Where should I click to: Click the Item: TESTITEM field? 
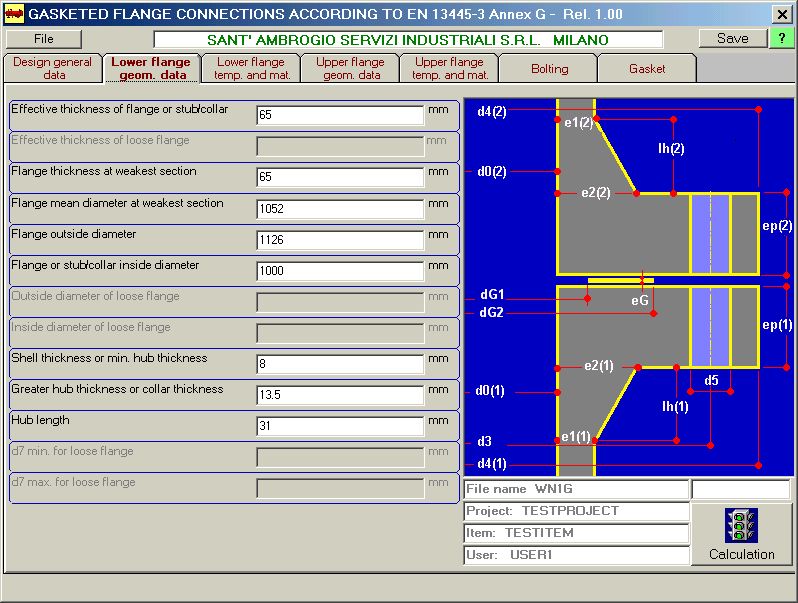[576, 533]
